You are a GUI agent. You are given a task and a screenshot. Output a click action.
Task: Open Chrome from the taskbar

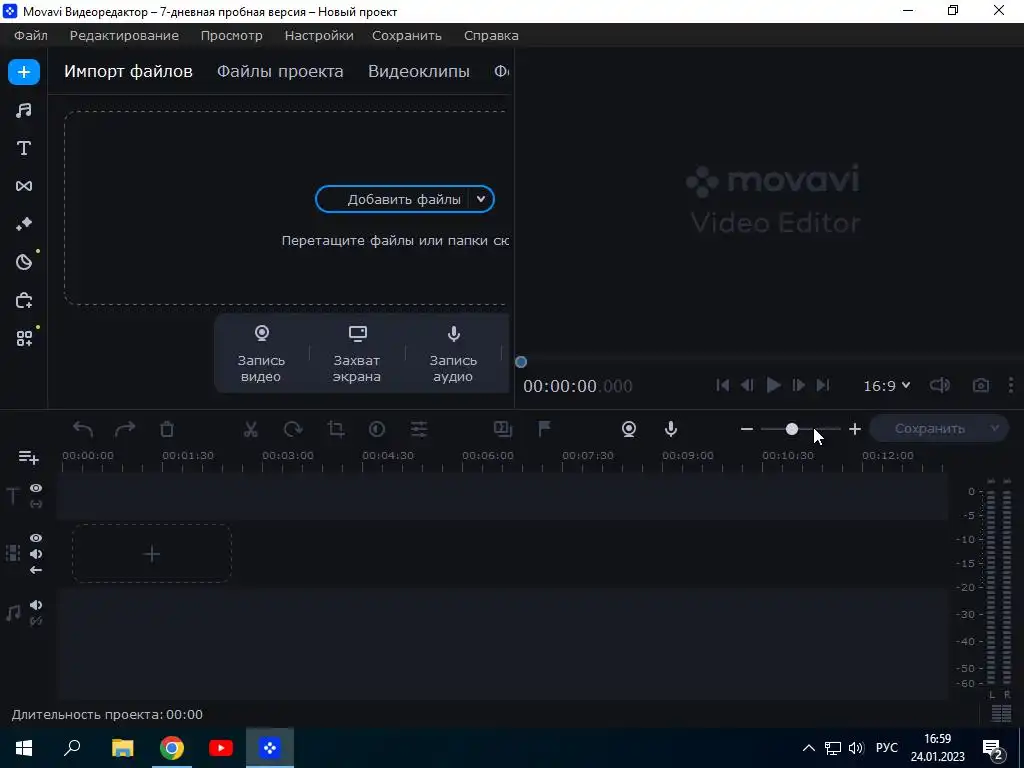pyautogui.click(x=172, y=748)
